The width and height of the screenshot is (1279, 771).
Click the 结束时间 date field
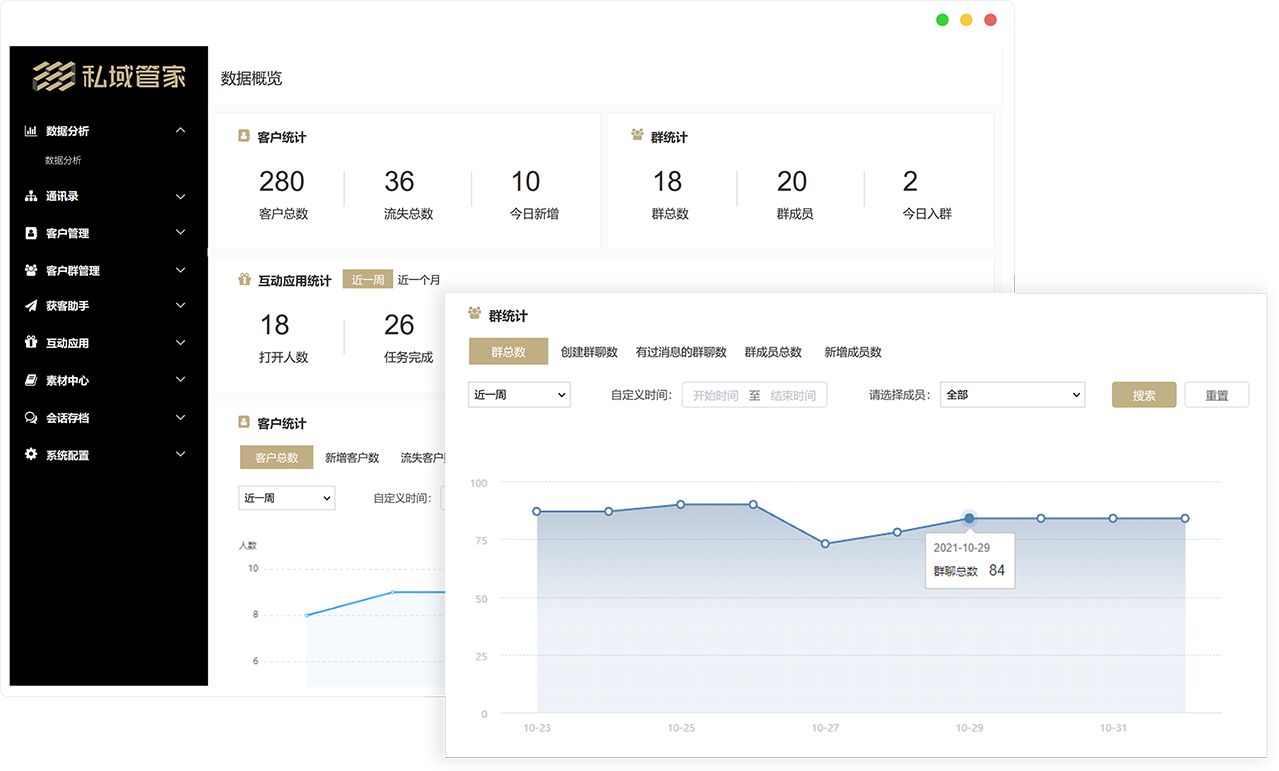(793, 395)
